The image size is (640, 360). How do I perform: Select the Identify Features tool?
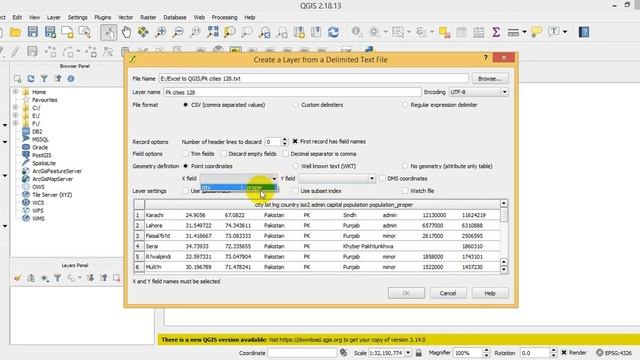pos(357,32)
